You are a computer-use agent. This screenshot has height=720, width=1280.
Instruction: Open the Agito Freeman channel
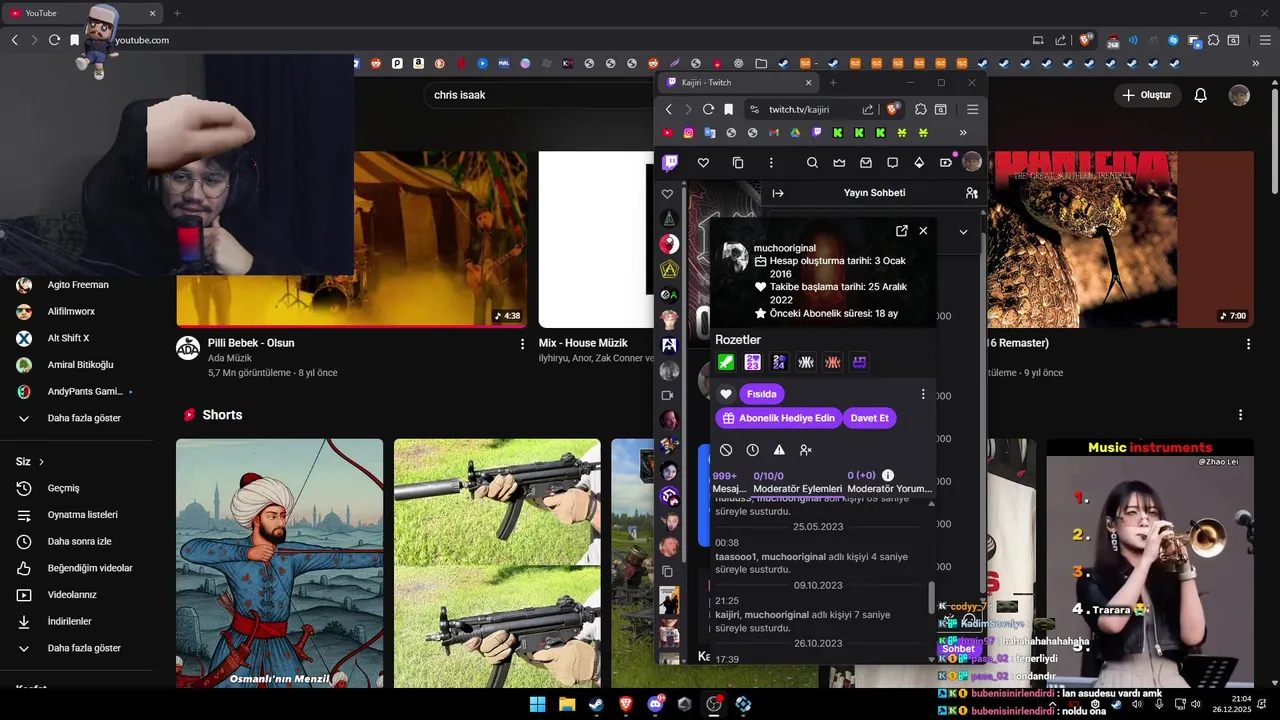(x=78, y=285)
